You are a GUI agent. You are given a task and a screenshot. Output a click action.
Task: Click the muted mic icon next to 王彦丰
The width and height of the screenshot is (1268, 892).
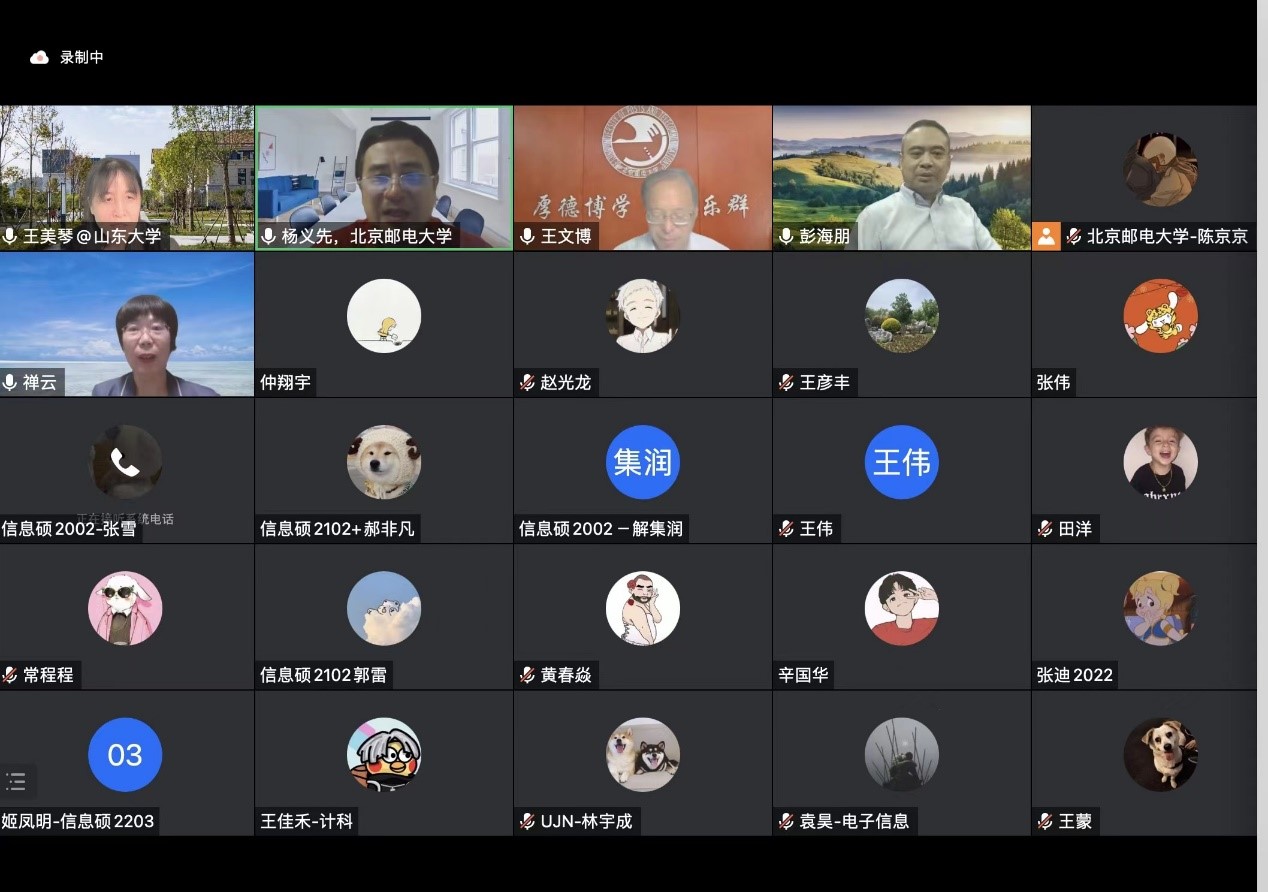tap(787, 382)
